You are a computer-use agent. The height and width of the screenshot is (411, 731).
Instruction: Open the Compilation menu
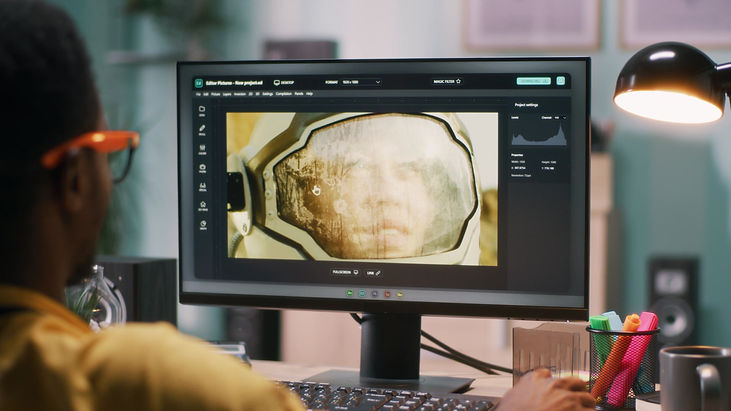[x=283, y=94]
